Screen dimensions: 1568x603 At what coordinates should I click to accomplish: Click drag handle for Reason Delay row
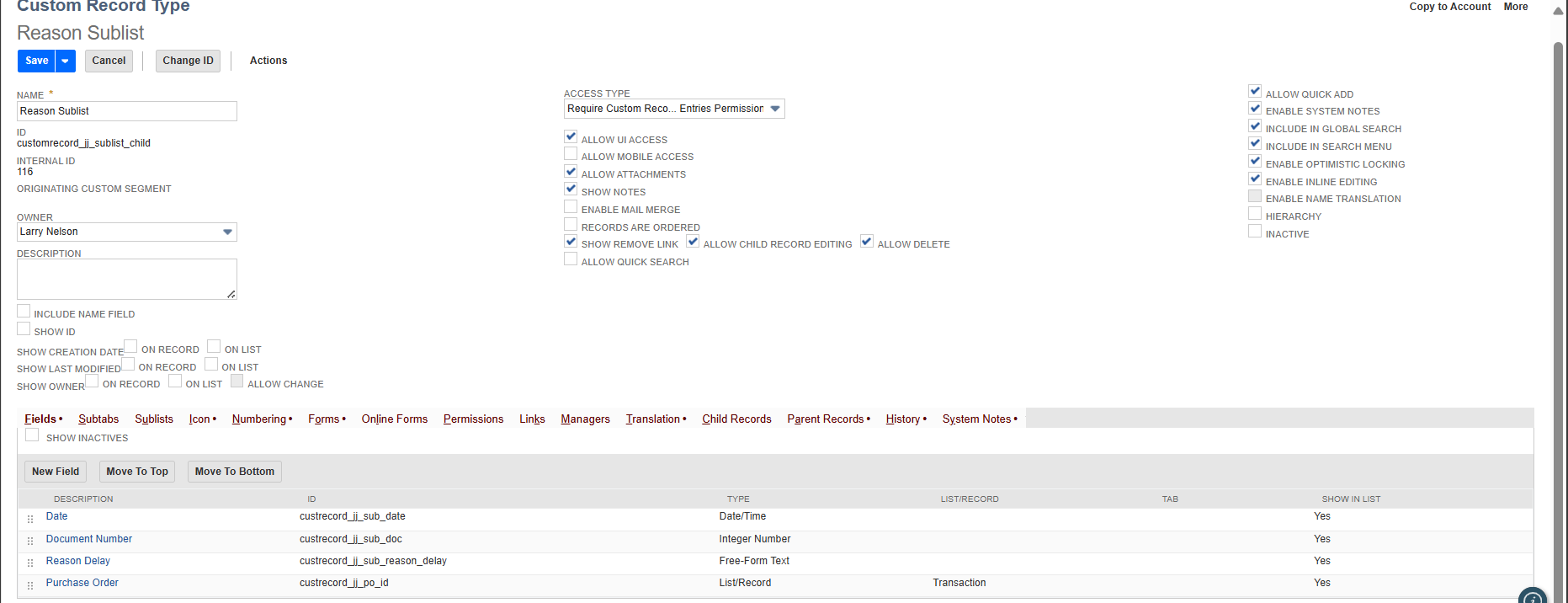tap(30, 563)
